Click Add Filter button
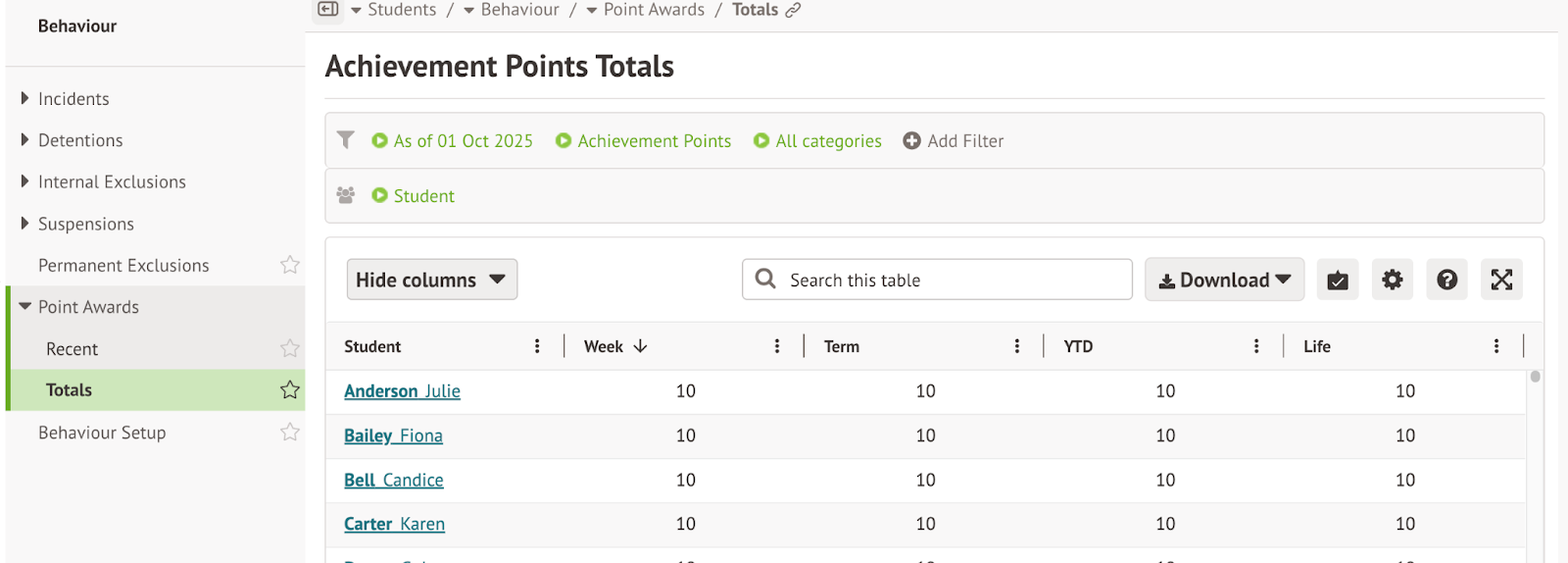 [954, 141]
